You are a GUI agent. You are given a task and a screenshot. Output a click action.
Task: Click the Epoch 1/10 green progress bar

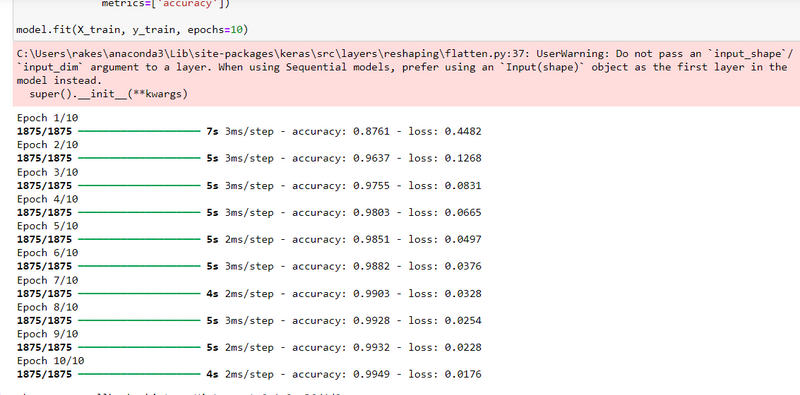tap(139, 132)
